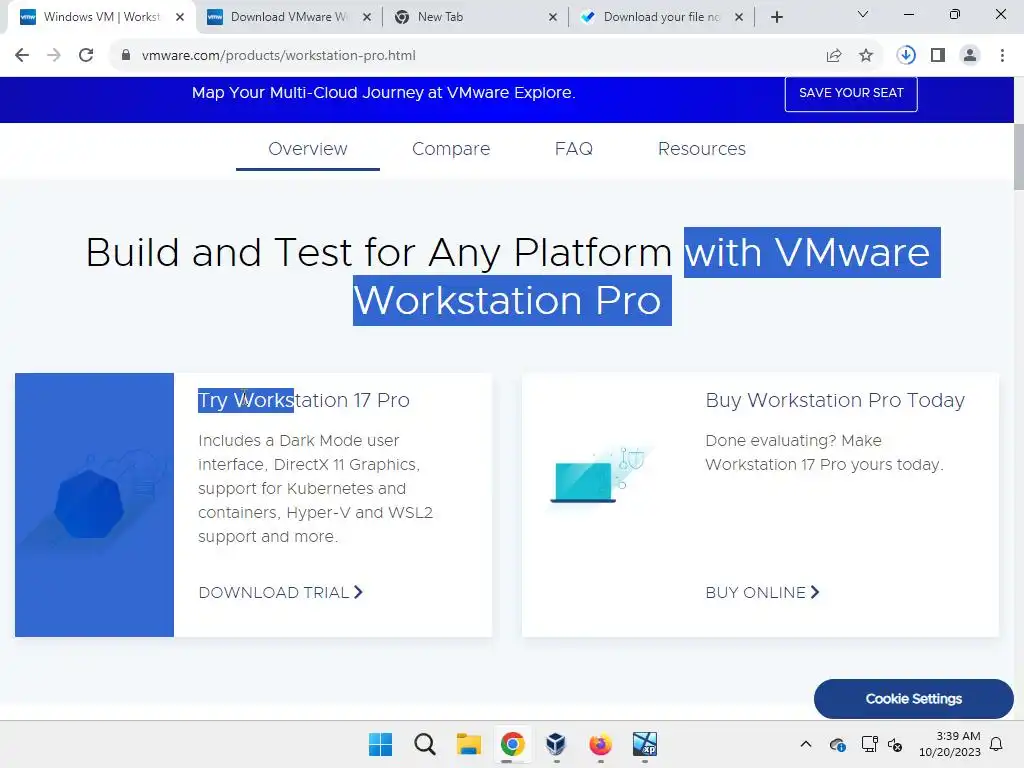Image resolution: width=1024 pixels, height=768 pixels.
Task: Open the clock and date panel
Action: point(950,744)
